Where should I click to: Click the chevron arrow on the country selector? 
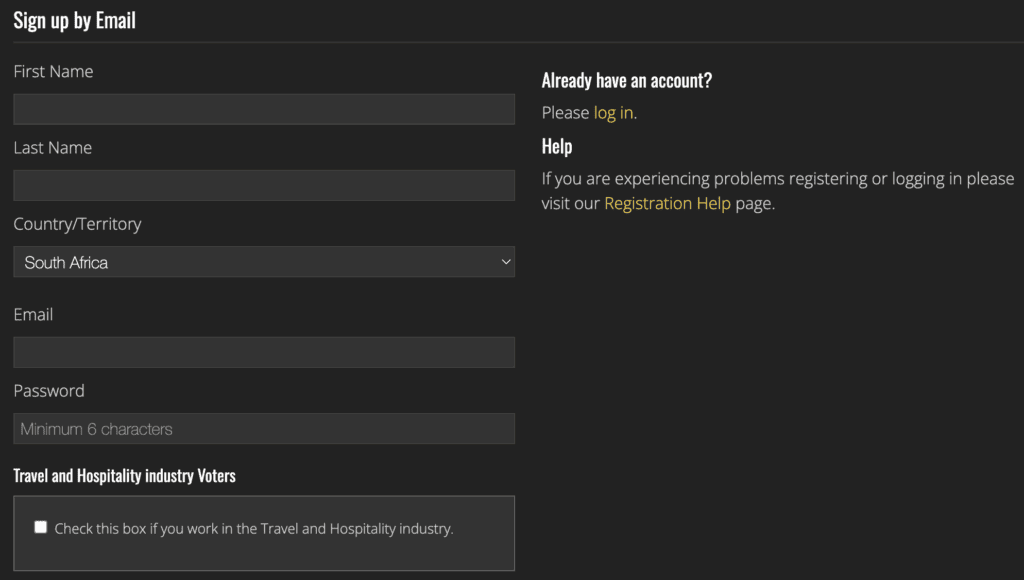505,262
